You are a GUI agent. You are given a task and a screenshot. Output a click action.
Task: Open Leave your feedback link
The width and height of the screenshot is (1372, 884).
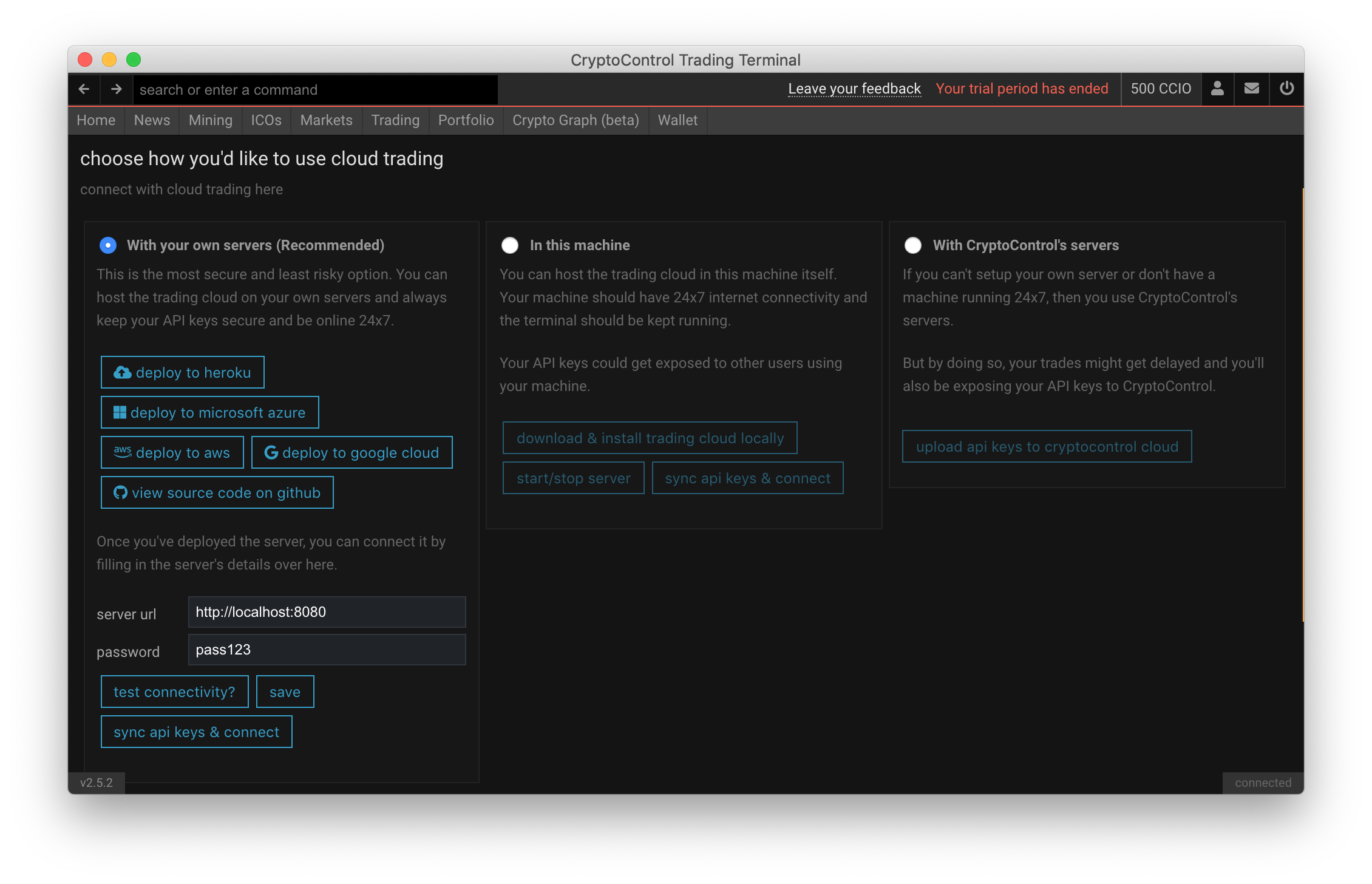tap(854, 89)
